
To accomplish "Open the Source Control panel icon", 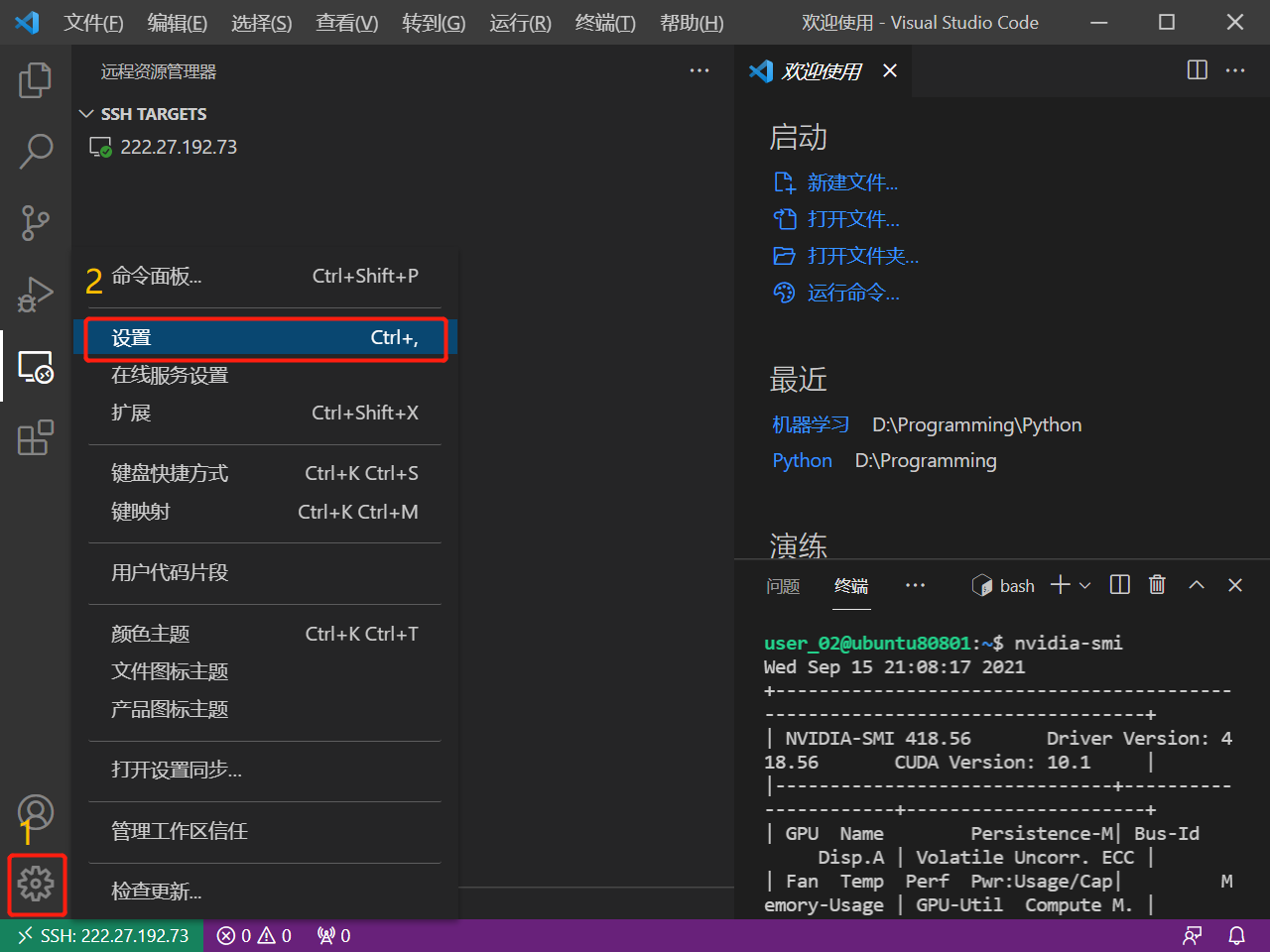I will pyautogui.click(x=36, y=223).
